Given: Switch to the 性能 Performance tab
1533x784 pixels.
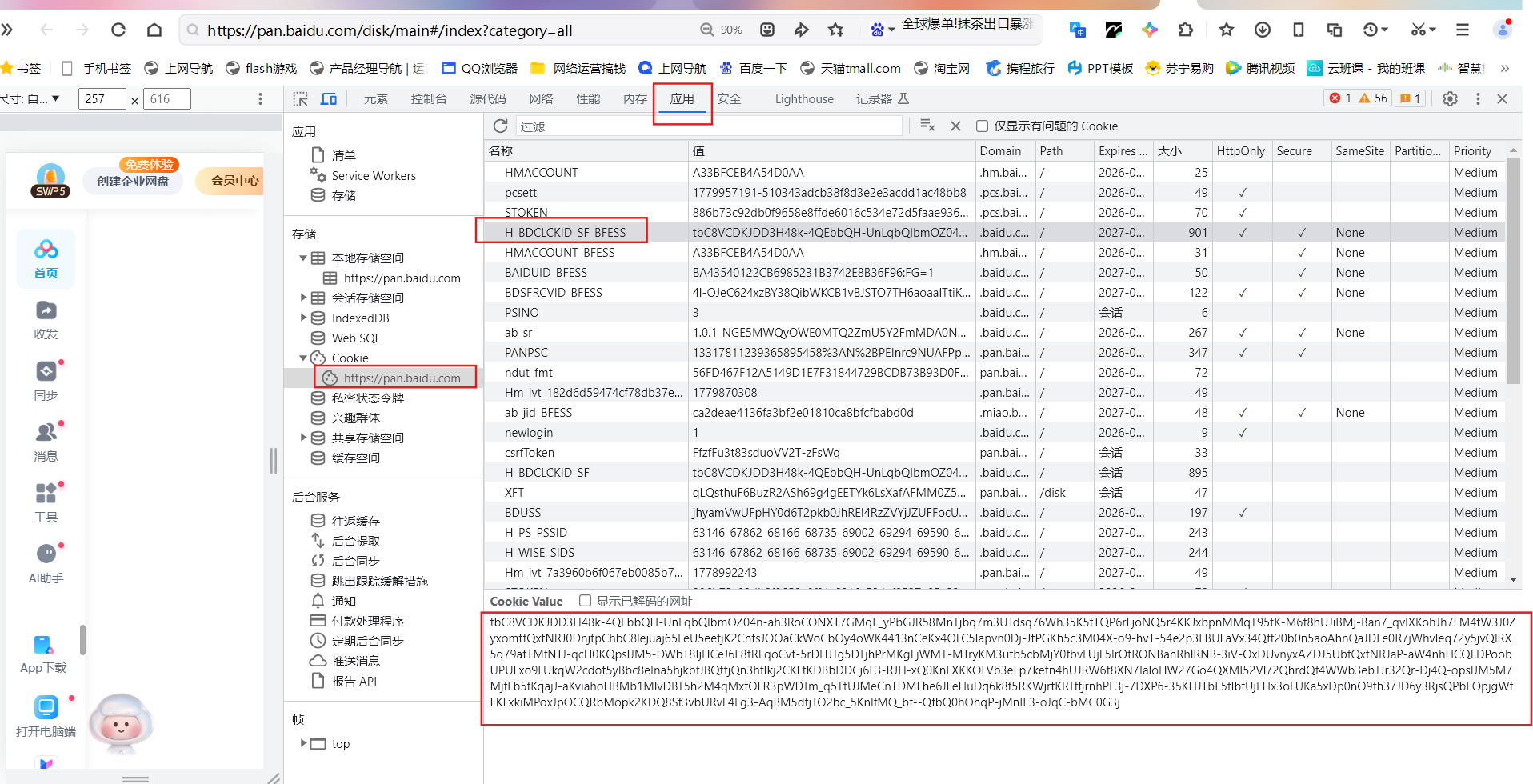Looking at the screenshot, I should pyautogui.click(x=588, y=98).
